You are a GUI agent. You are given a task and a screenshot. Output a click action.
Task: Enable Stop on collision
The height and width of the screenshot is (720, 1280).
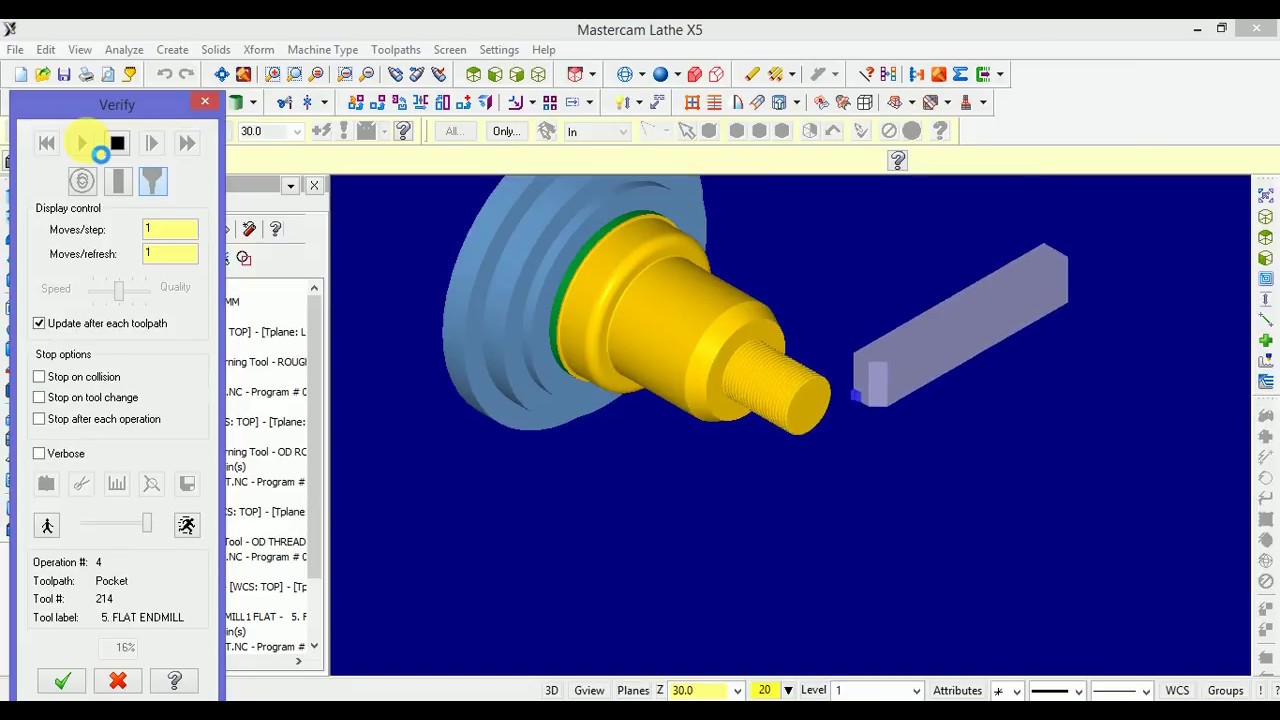[x=39, y=377]
